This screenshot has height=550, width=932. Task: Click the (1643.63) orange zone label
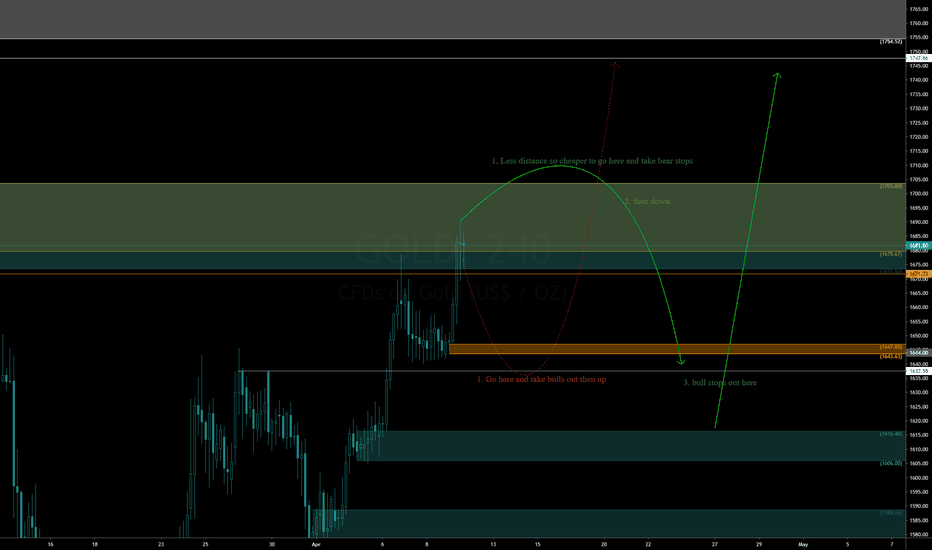coord(891,356)
